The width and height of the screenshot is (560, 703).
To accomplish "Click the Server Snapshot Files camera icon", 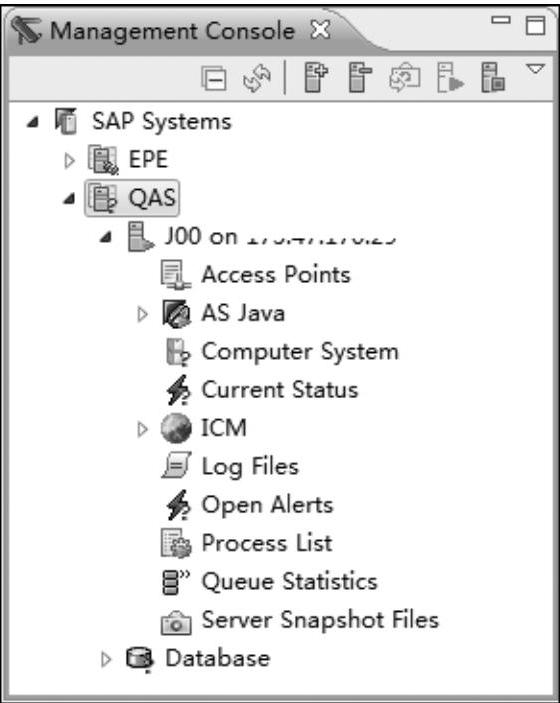I will click(x=176, y=622).
